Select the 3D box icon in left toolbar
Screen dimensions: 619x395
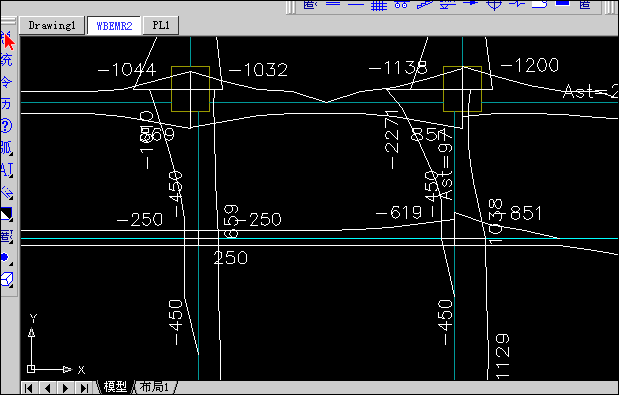click(x=7, y=279)
